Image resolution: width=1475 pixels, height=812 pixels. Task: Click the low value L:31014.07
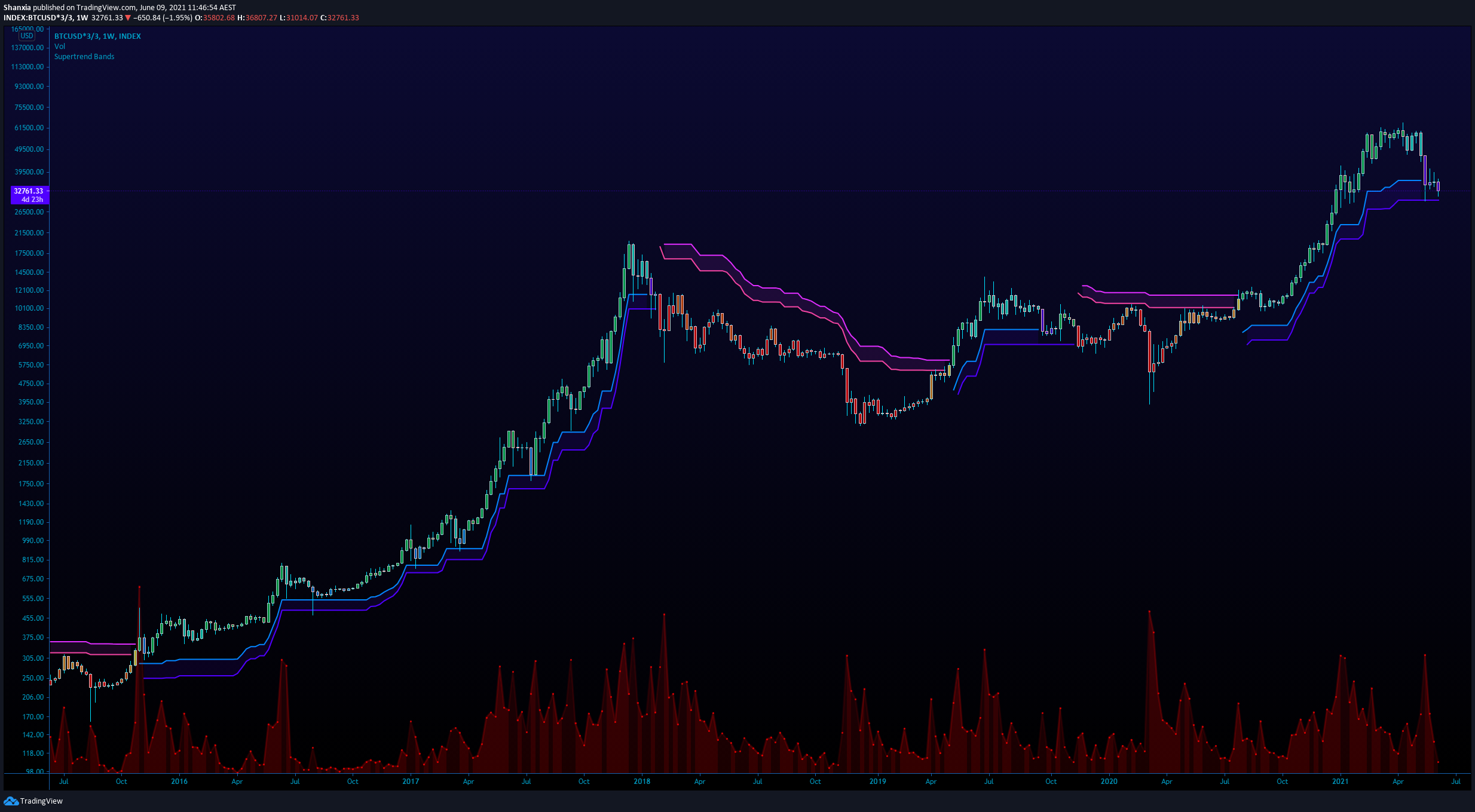(x=299, y=18)
